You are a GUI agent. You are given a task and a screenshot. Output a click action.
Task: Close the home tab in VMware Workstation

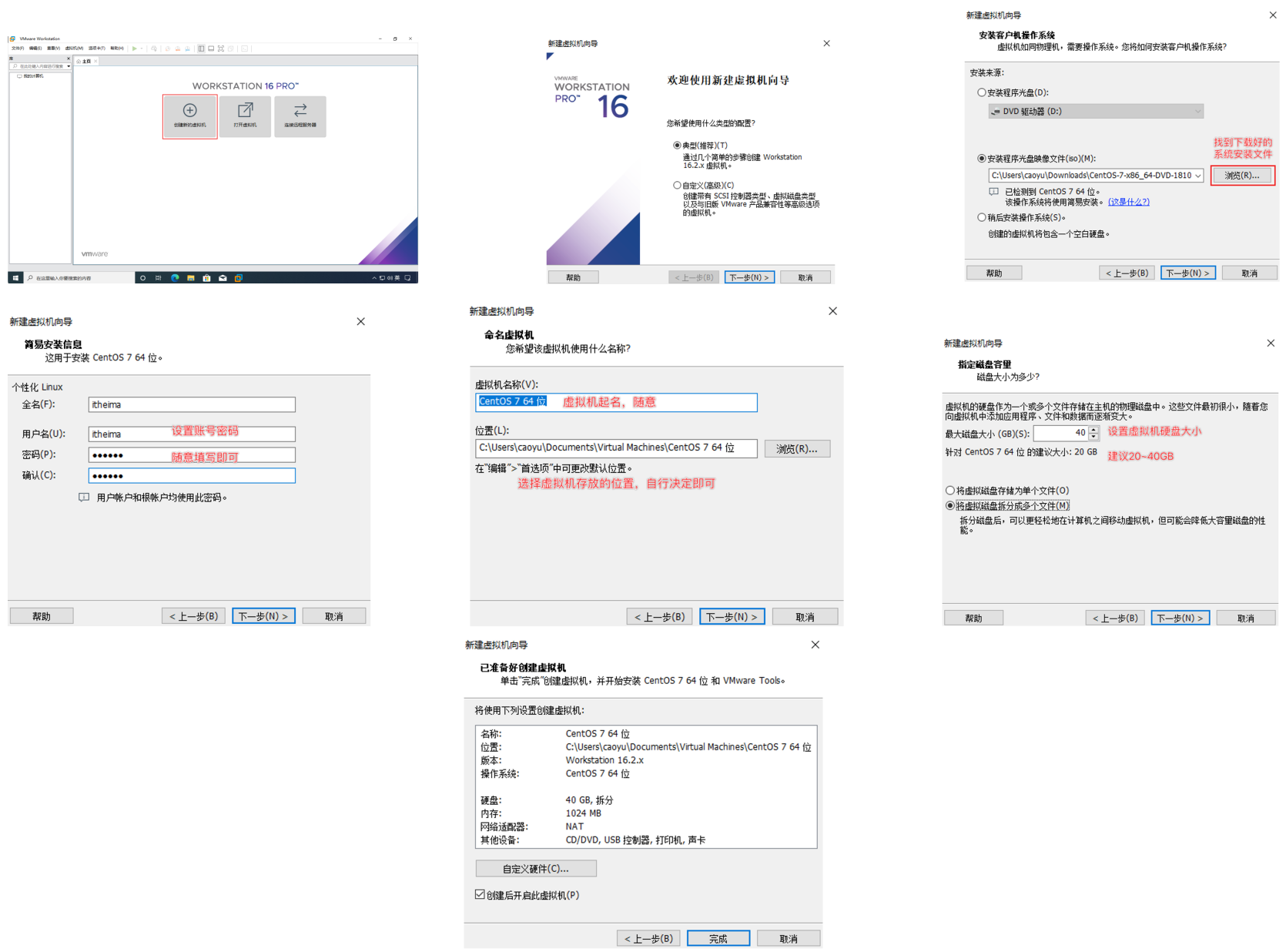(x=95, y=62)
